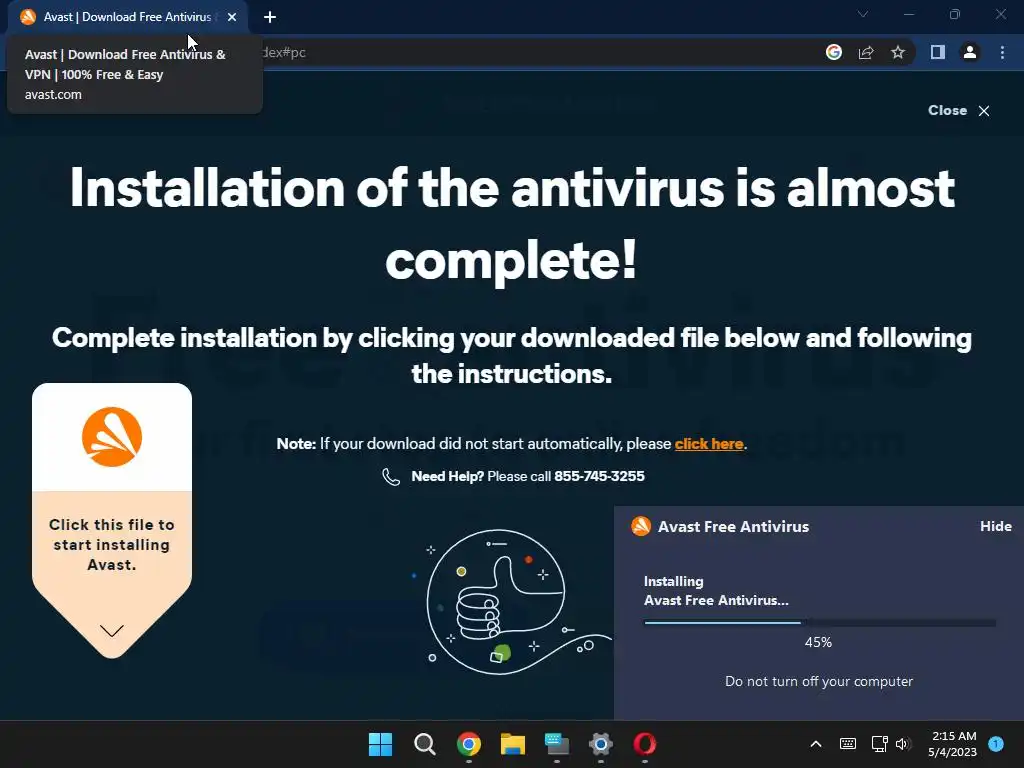Switch to Google Chrome on the taskbar
1024x768 pixels.
pyautogui.click(x=469, y=744)
